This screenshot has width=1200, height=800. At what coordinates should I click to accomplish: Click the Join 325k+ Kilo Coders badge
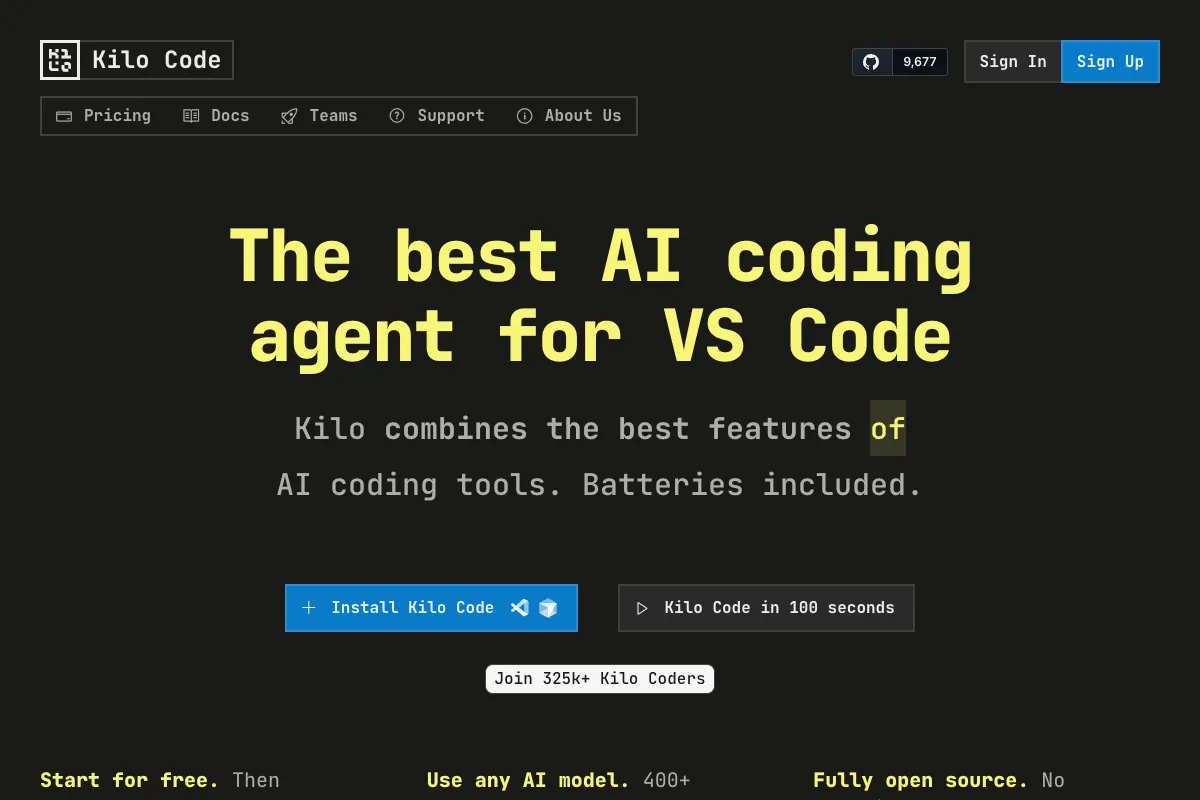click(x=600, y=679)
